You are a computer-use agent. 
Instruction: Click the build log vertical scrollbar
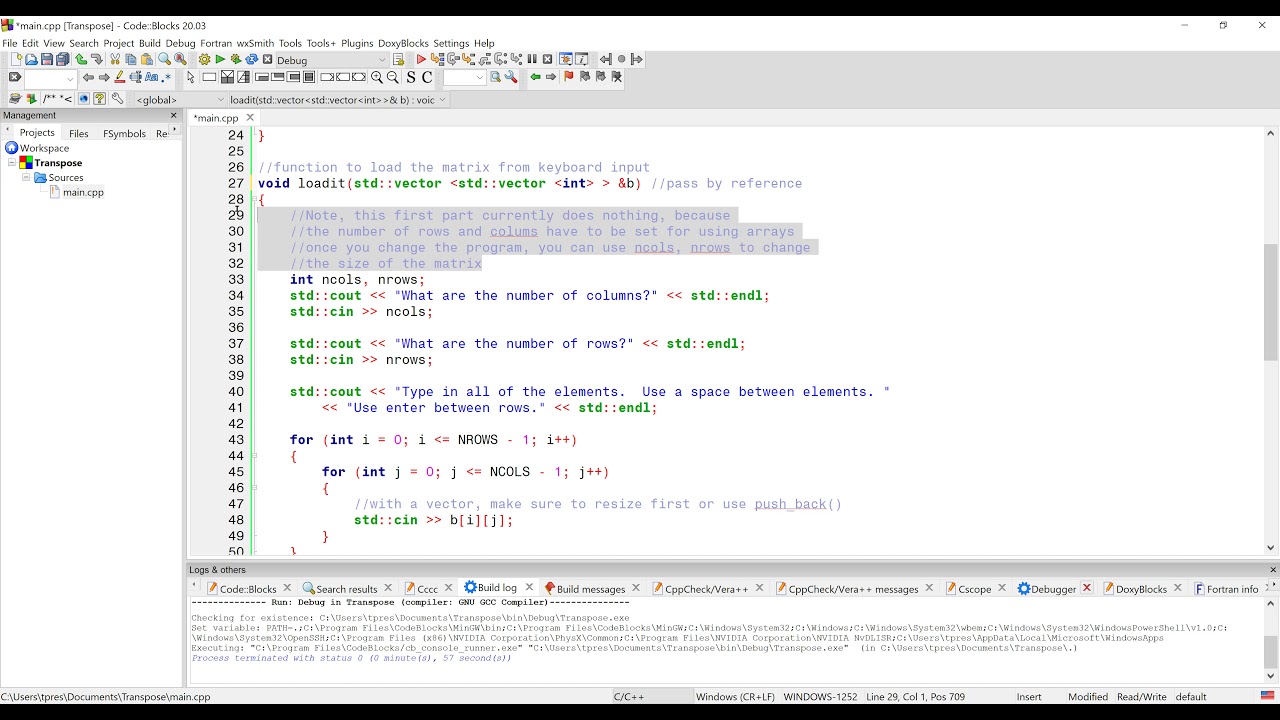click(1271, 652)
